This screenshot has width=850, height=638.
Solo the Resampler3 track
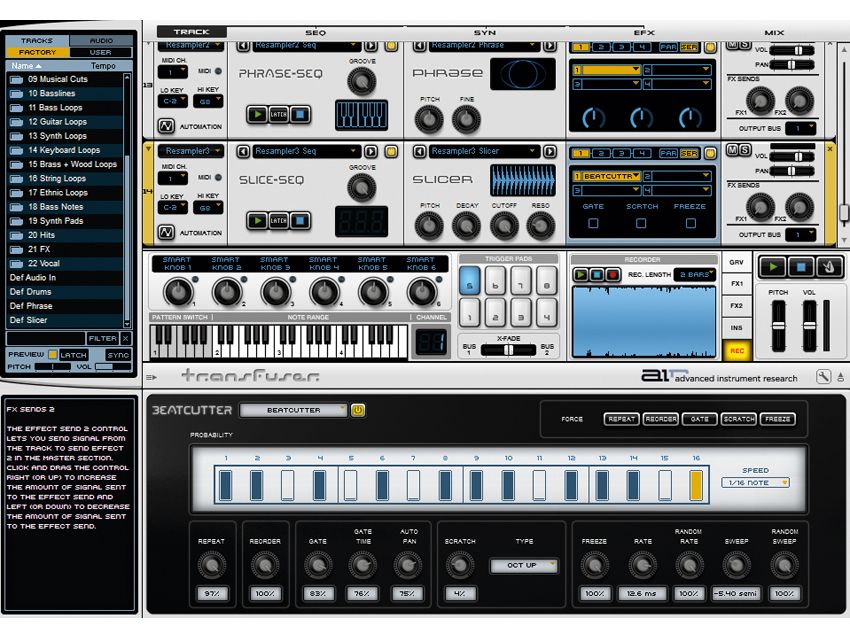[745, 150]
